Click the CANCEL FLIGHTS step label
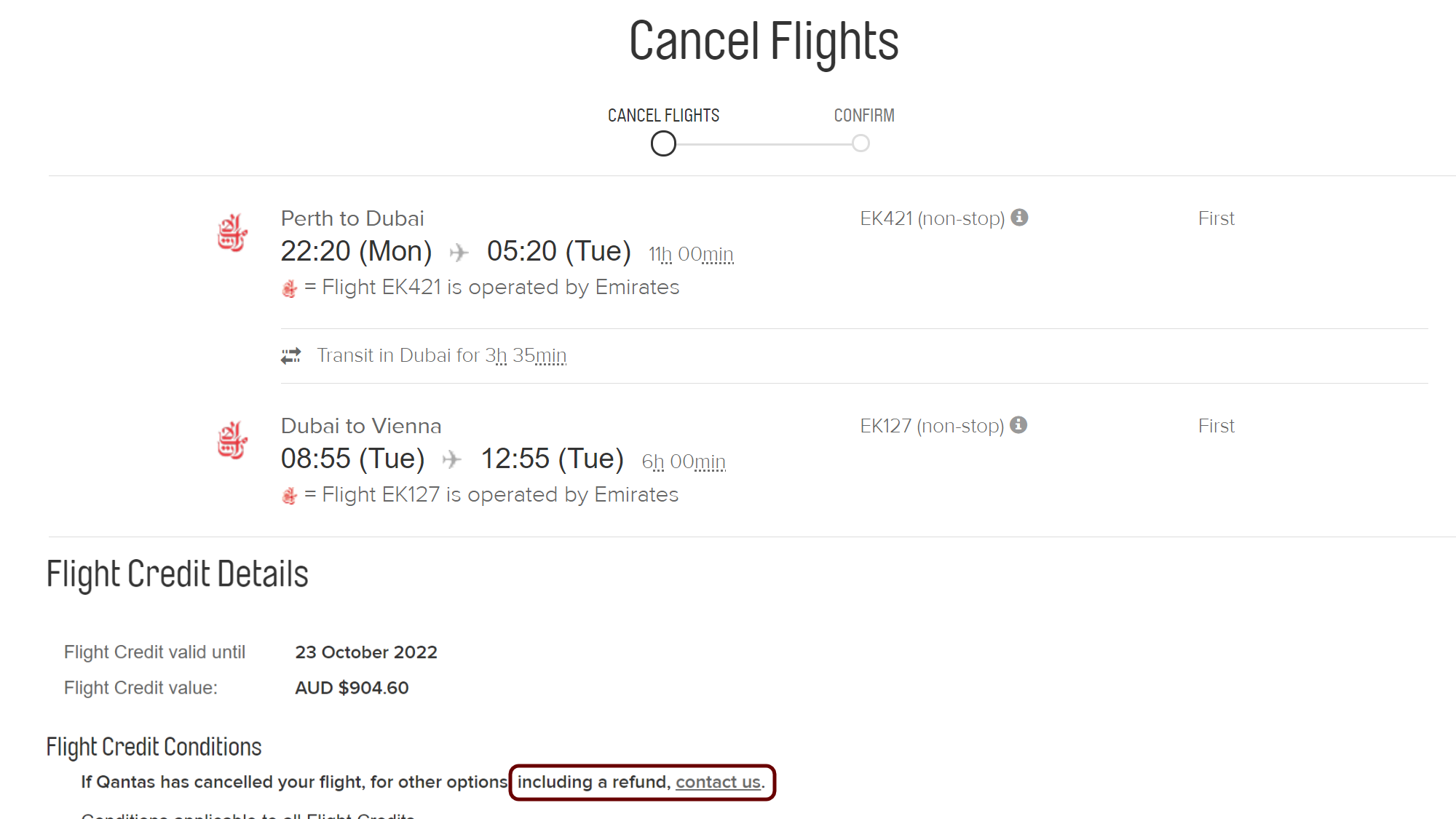Viewport: 1456px width, 819px height. point(663,116)
